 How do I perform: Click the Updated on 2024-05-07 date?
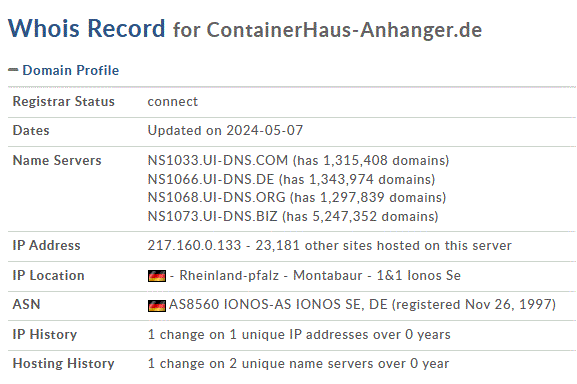225,131
